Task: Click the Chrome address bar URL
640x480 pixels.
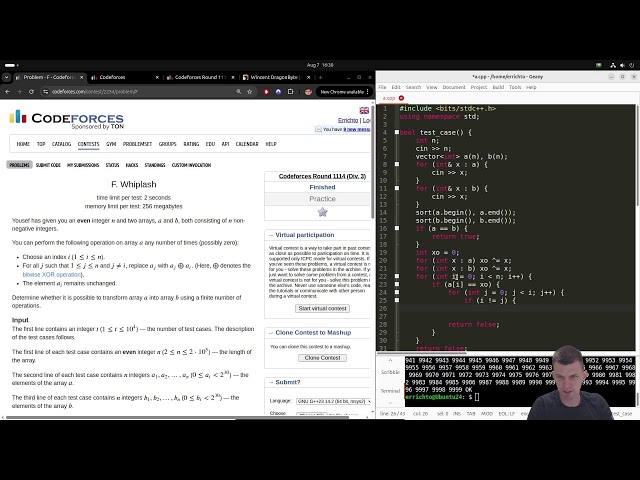Action: [95, 92]
